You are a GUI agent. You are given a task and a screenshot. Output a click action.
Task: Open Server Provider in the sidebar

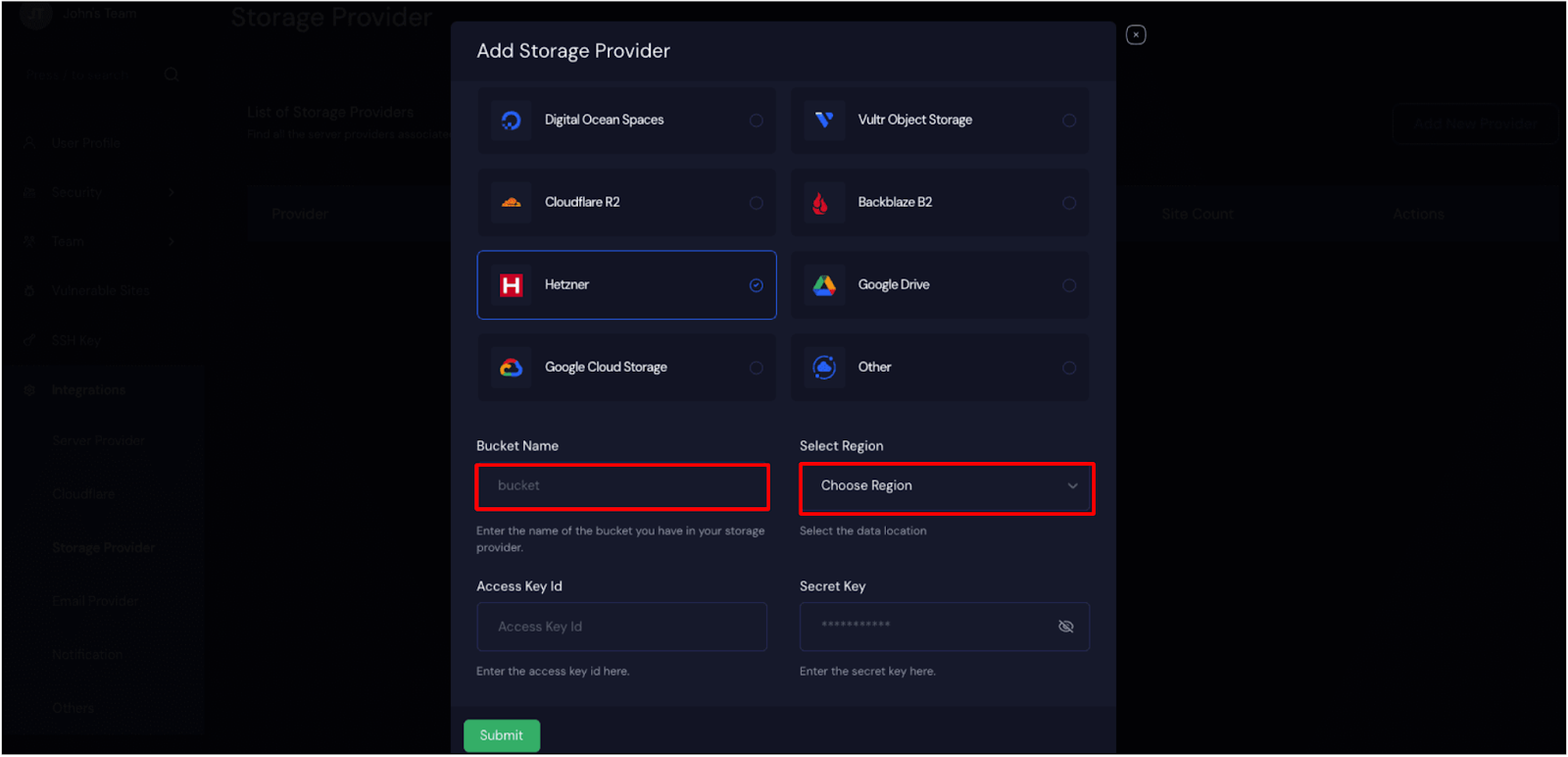(x=99, y=441)
